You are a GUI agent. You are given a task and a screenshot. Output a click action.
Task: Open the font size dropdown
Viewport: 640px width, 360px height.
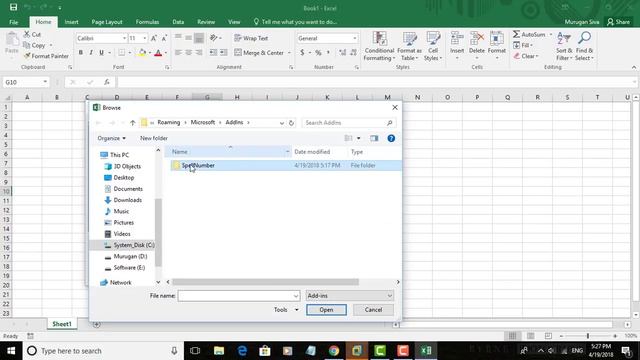pos(144,38)
